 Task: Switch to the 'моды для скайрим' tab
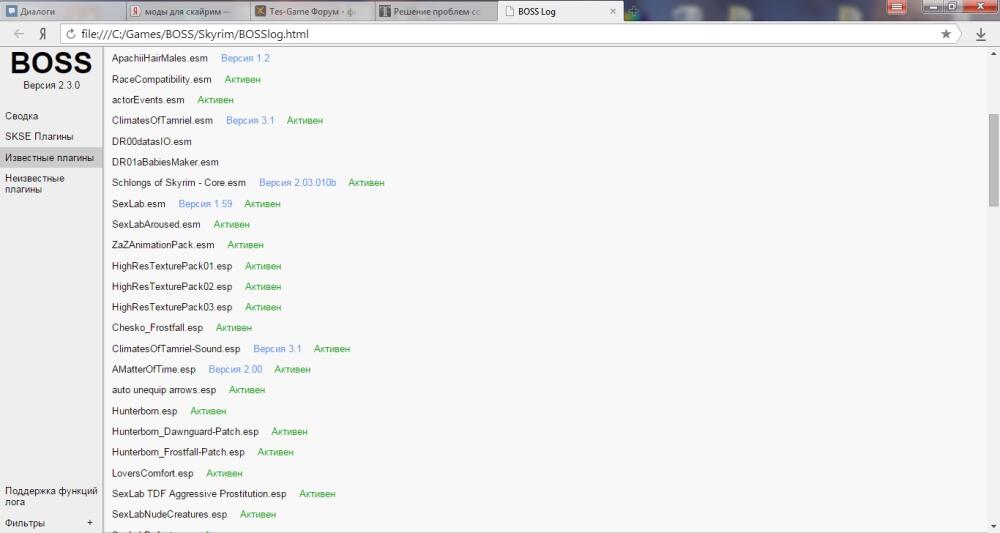tap(187, 11)
